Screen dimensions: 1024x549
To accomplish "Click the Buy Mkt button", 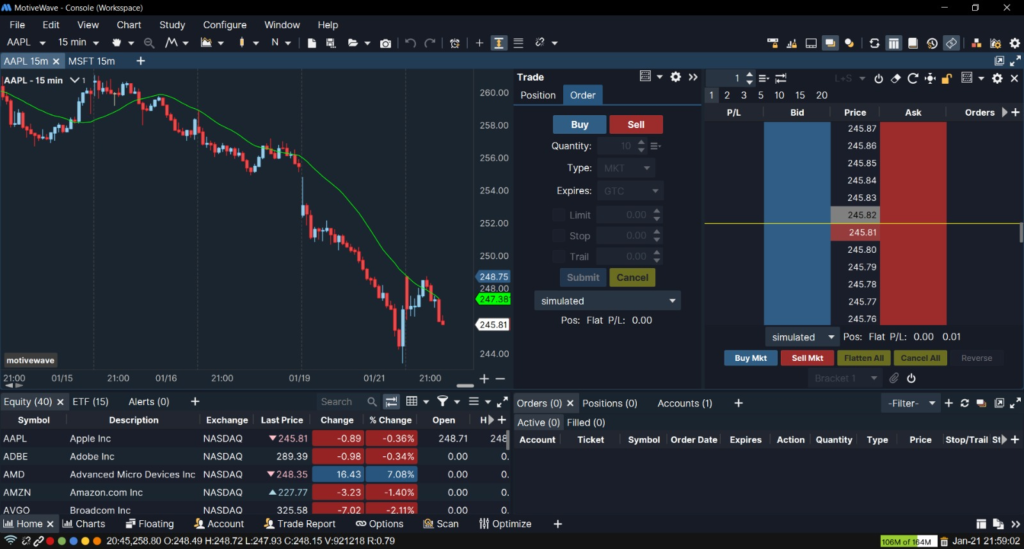I will click(x=750, y=358).
